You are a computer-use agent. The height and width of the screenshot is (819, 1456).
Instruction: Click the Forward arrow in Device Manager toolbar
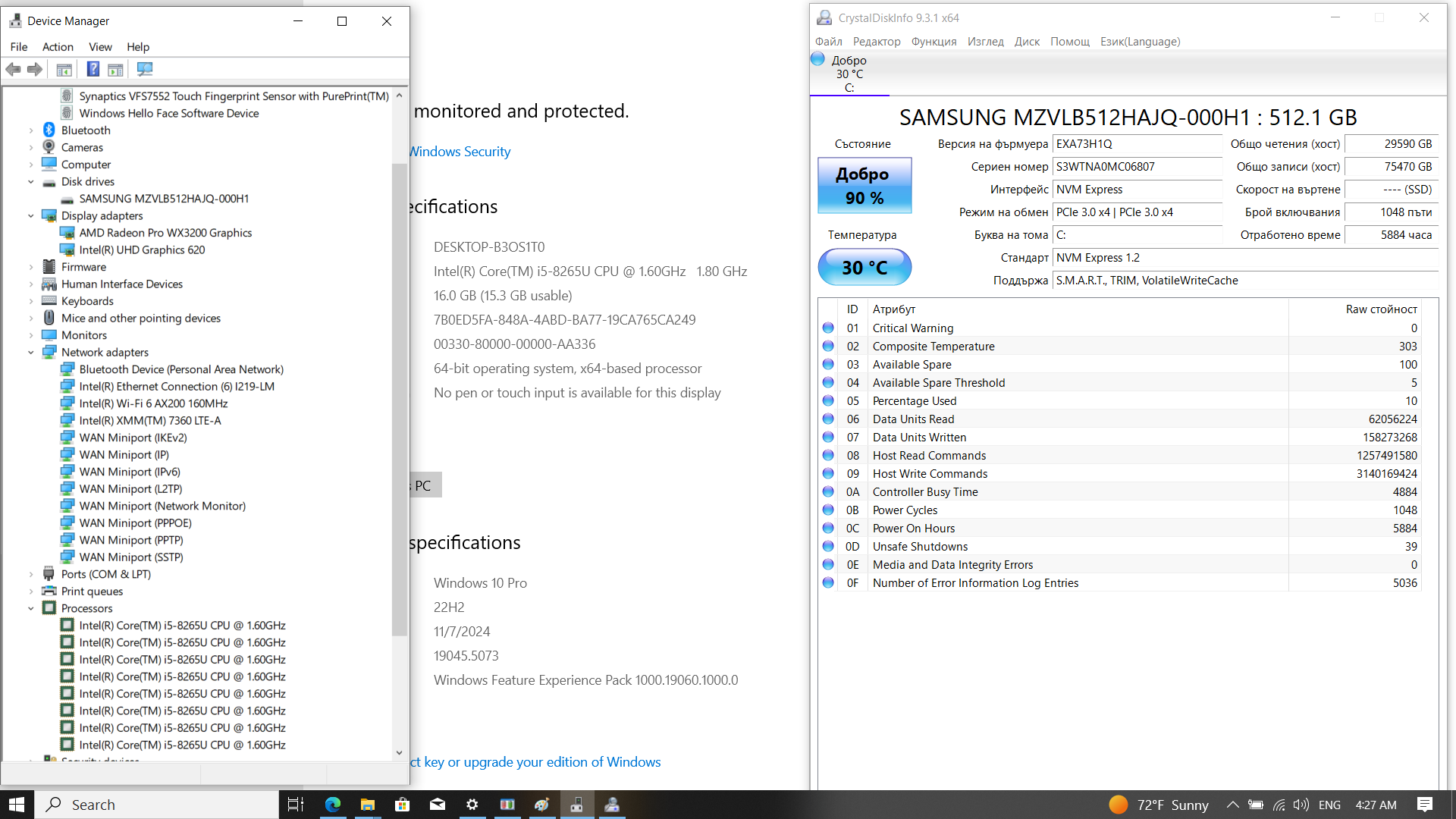coord(35,69)
